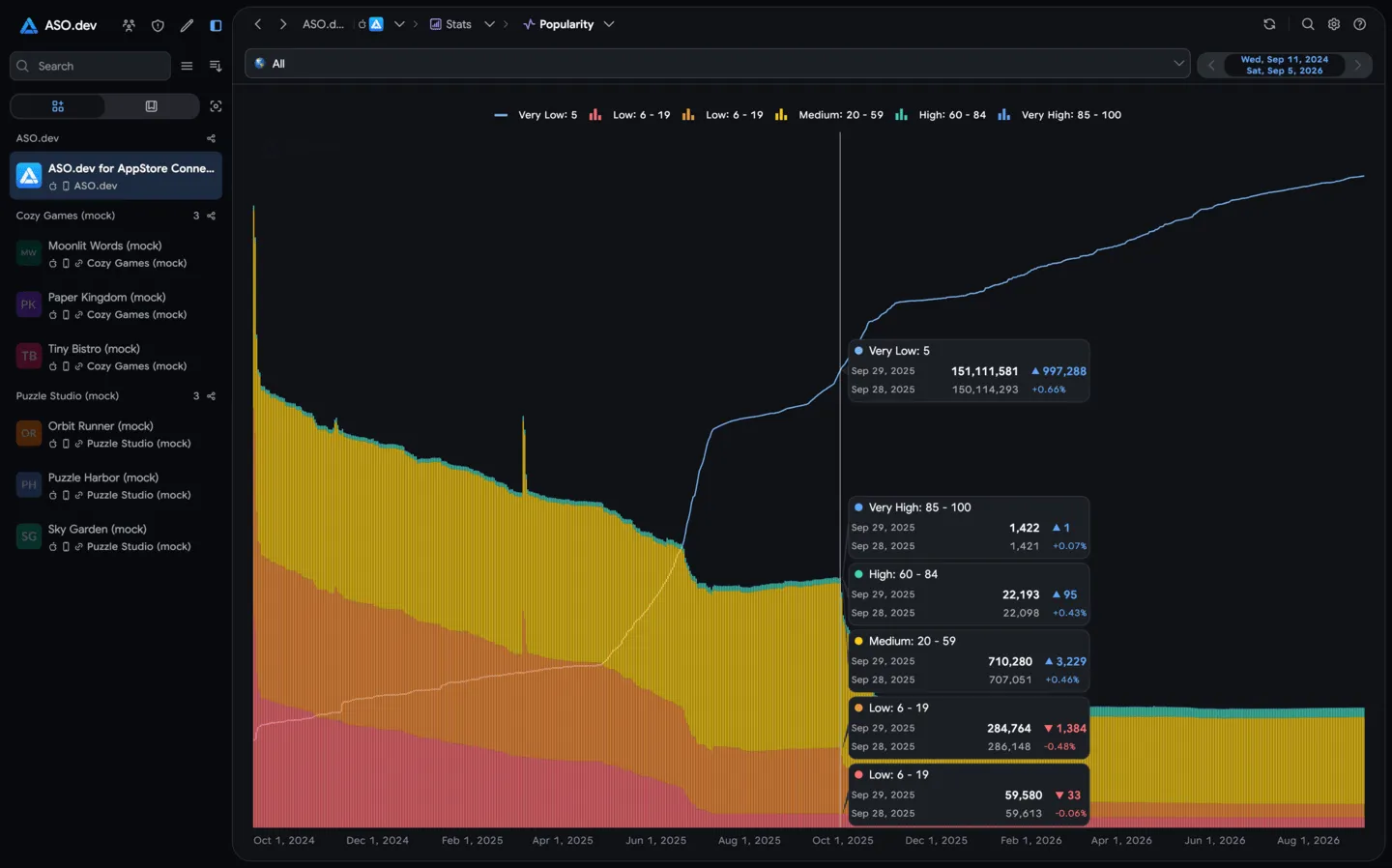Open the settings gear icon
This screenshot has width=1392, height=868.
coord(1334,24)
